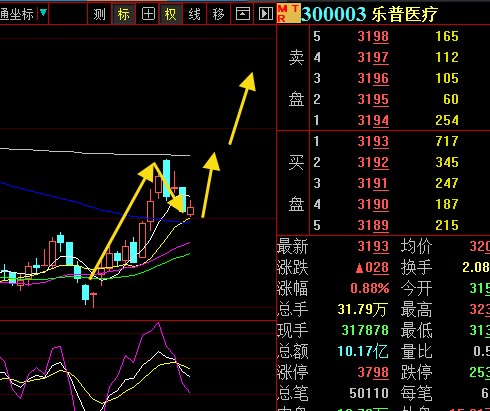Click buy level 3 price 3191
Screen dimensions: 490x411
(373, 183)
